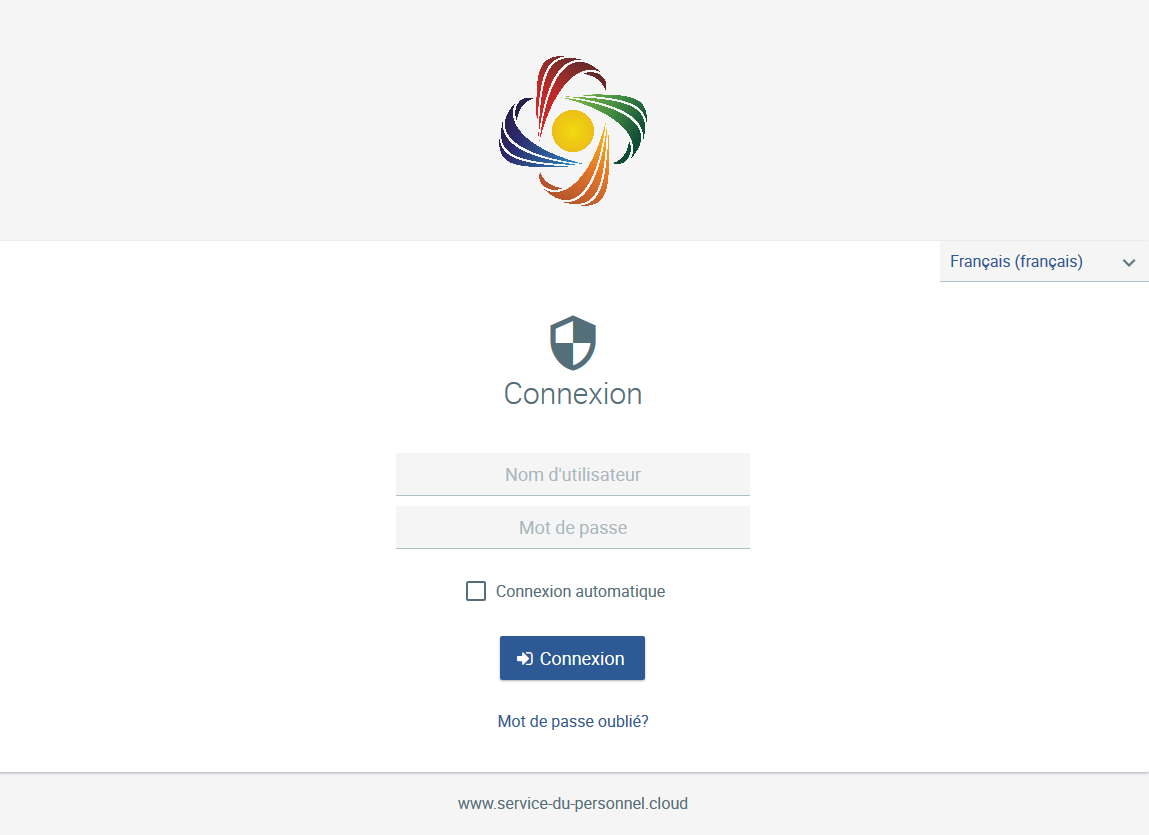The width and height of the screenshot is (1149, 835).
Task: Focus the Mot de passe field
Action: click(x=573, y=527)
